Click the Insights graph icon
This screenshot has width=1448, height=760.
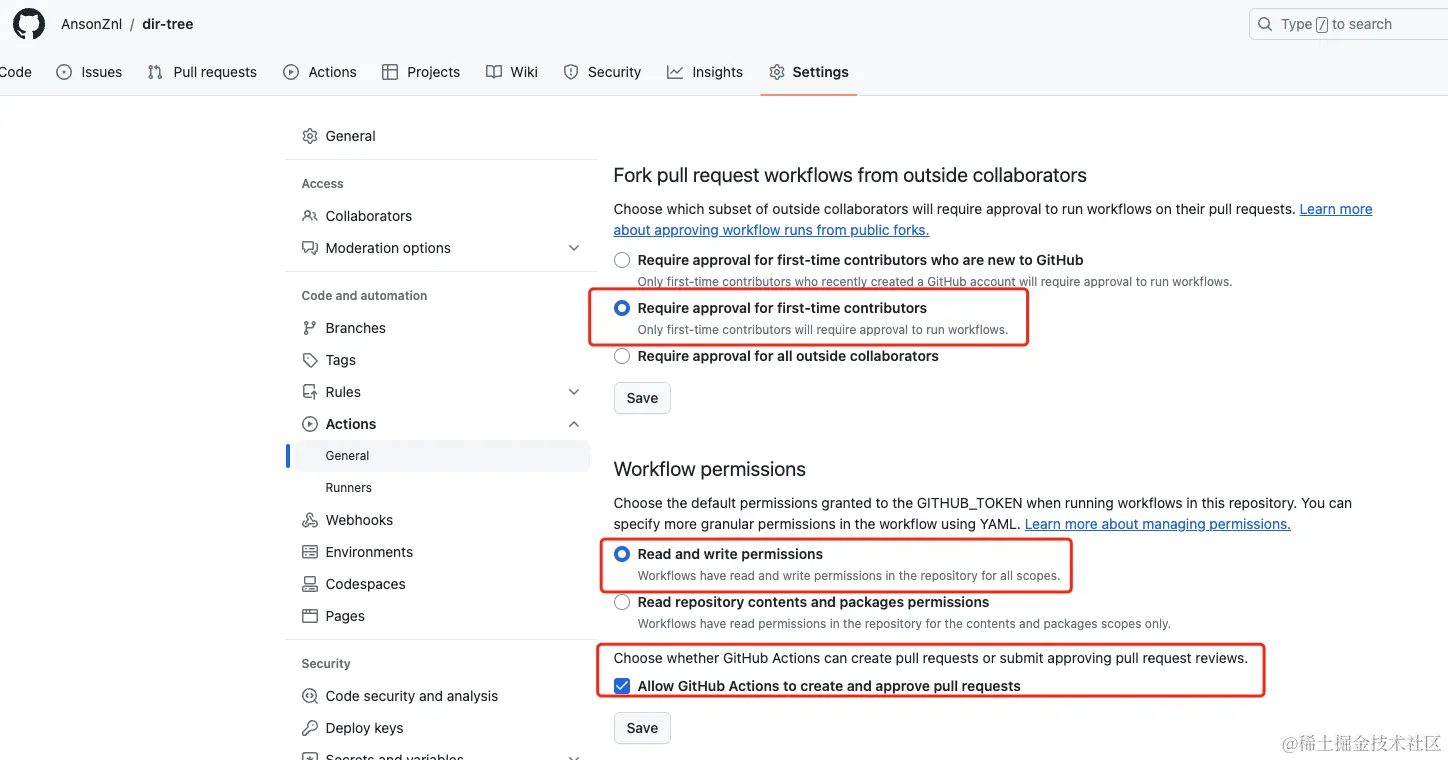coord(675,72)
